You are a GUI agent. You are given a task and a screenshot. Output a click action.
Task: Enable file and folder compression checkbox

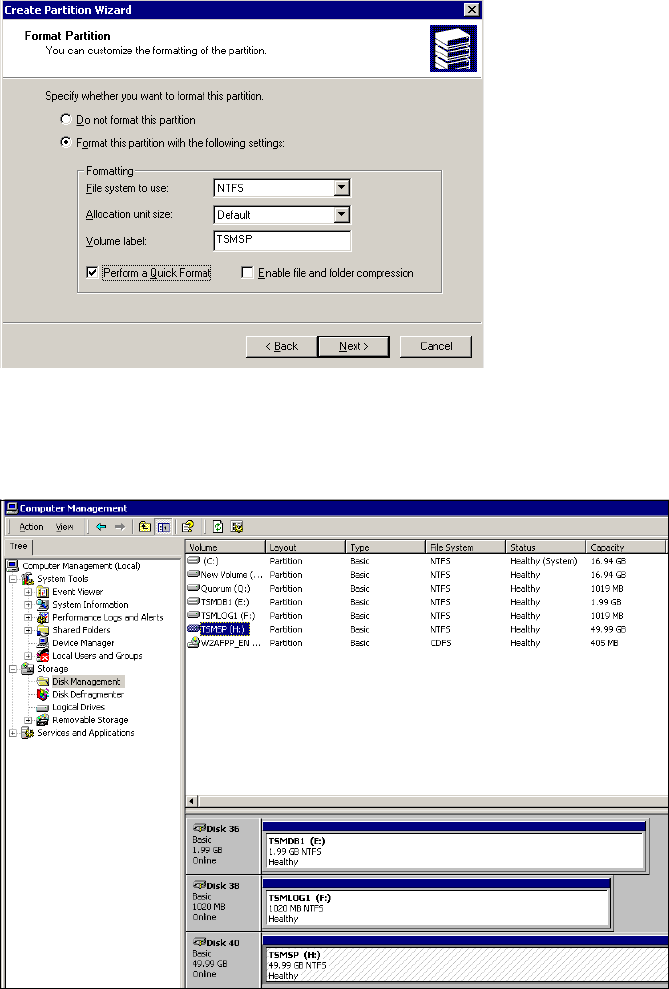[x=247, y=272]
